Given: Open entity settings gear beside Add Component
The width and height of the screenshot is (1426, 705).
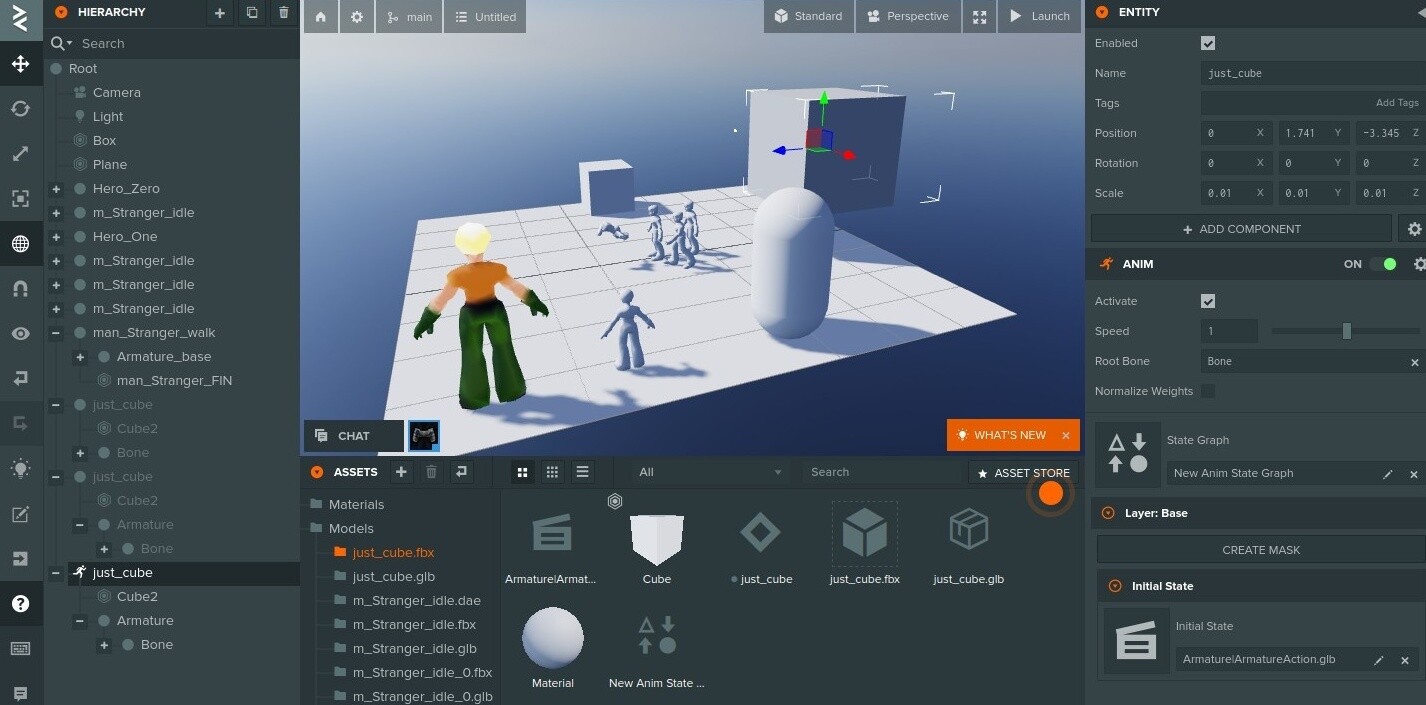Looking at the screenshot, I should pos(1414,229).
